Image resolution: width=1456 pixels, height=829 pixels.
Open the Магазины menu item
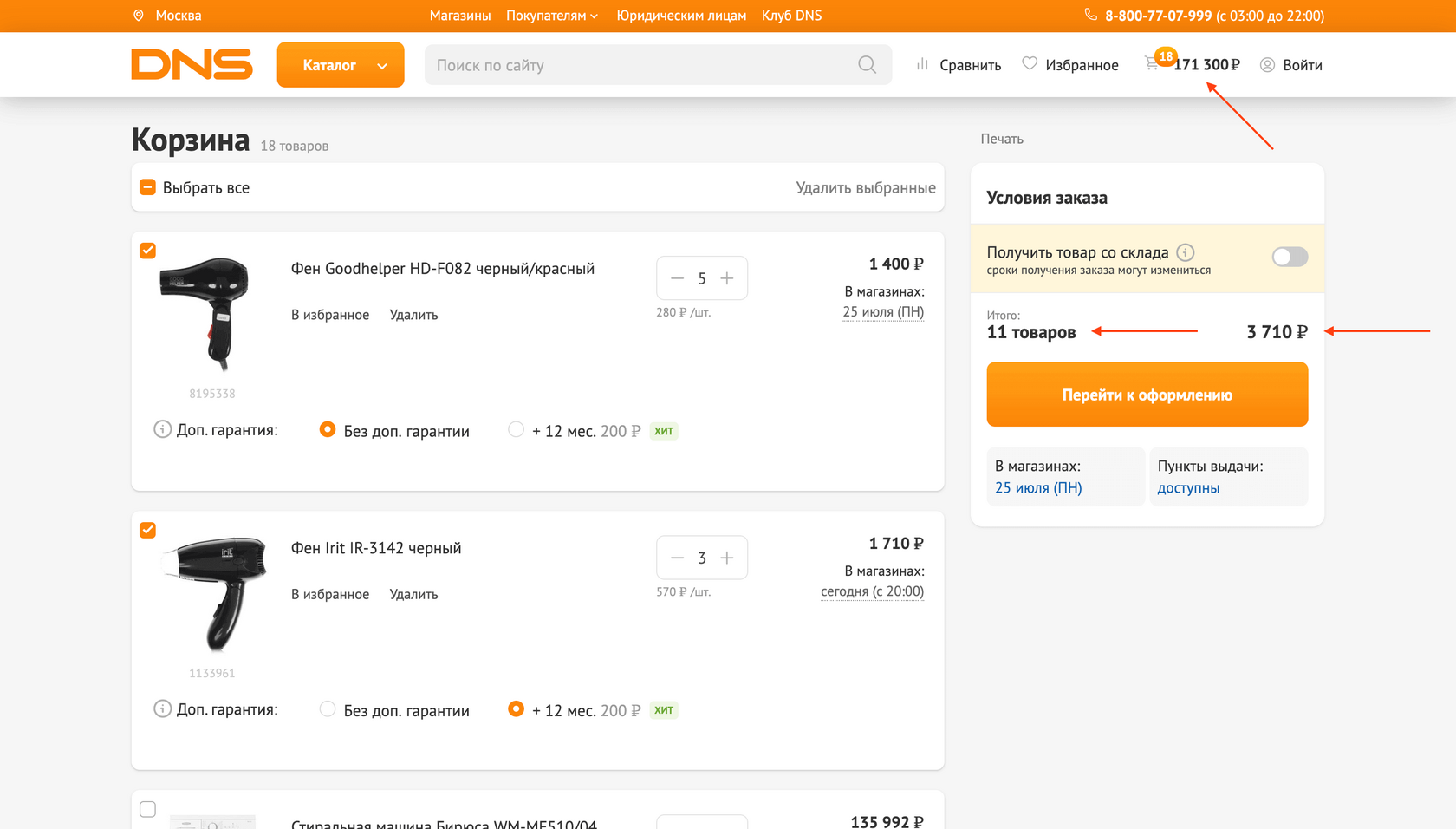point(460,16)
